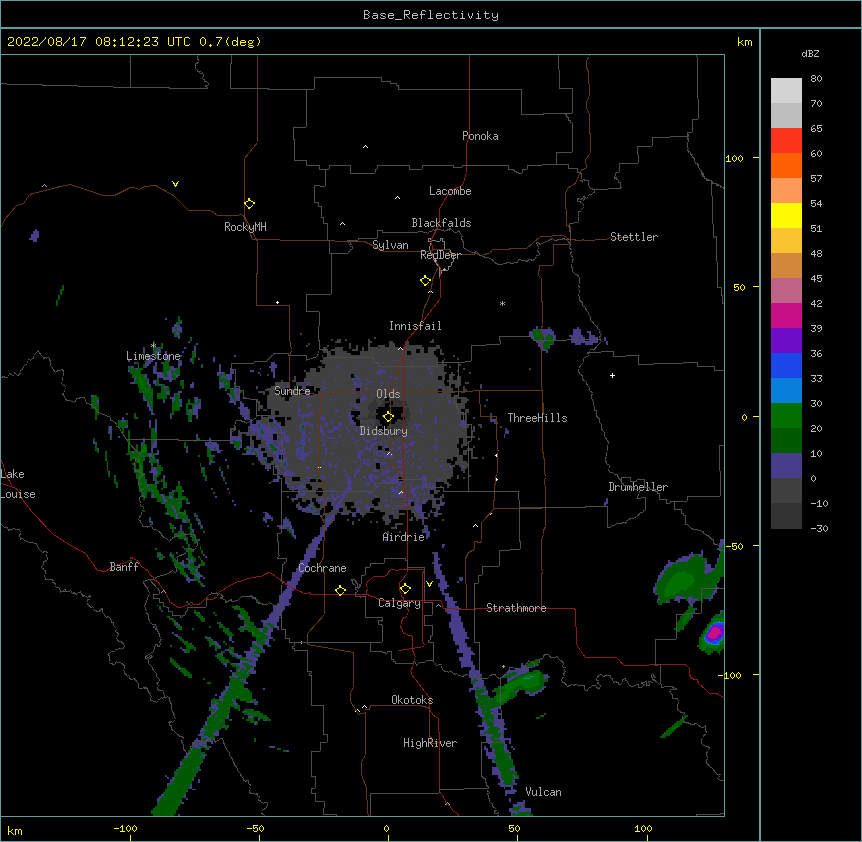
Task: Click the Banff label
Action: 124,567
